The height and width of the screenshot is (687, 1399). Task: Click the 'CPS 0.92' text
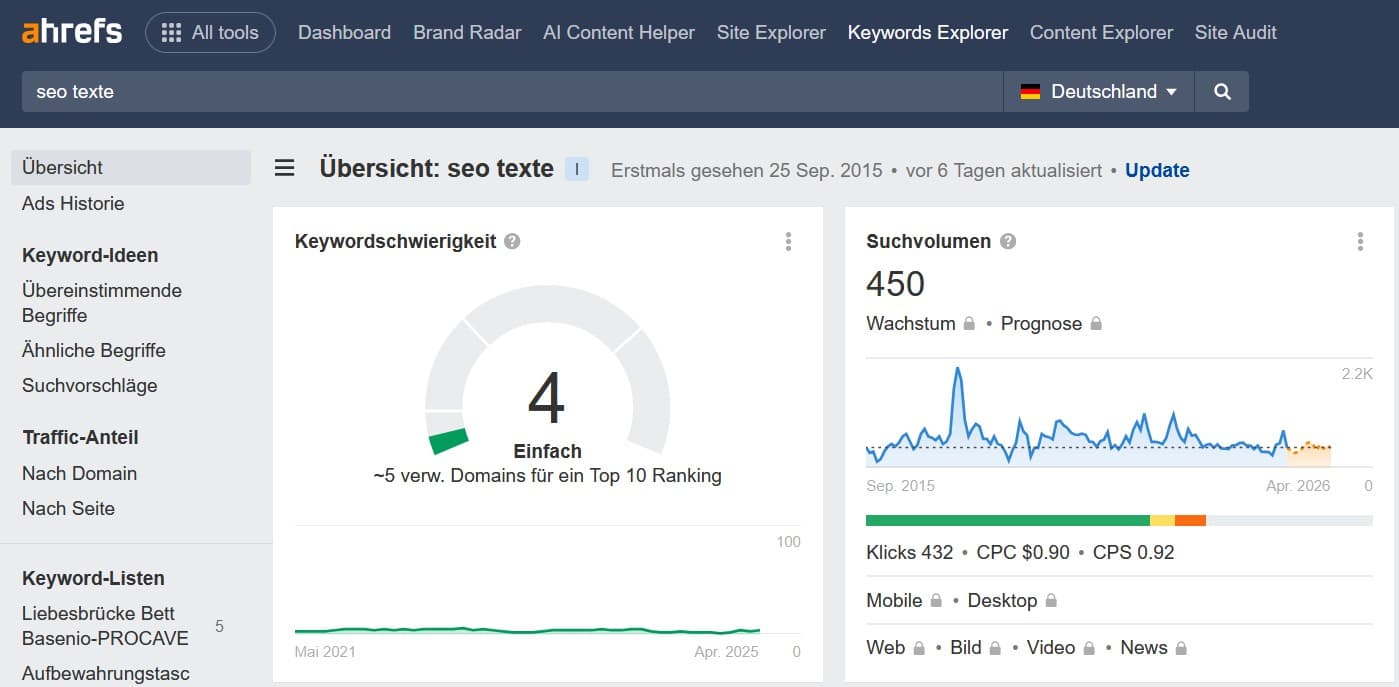1133,552
